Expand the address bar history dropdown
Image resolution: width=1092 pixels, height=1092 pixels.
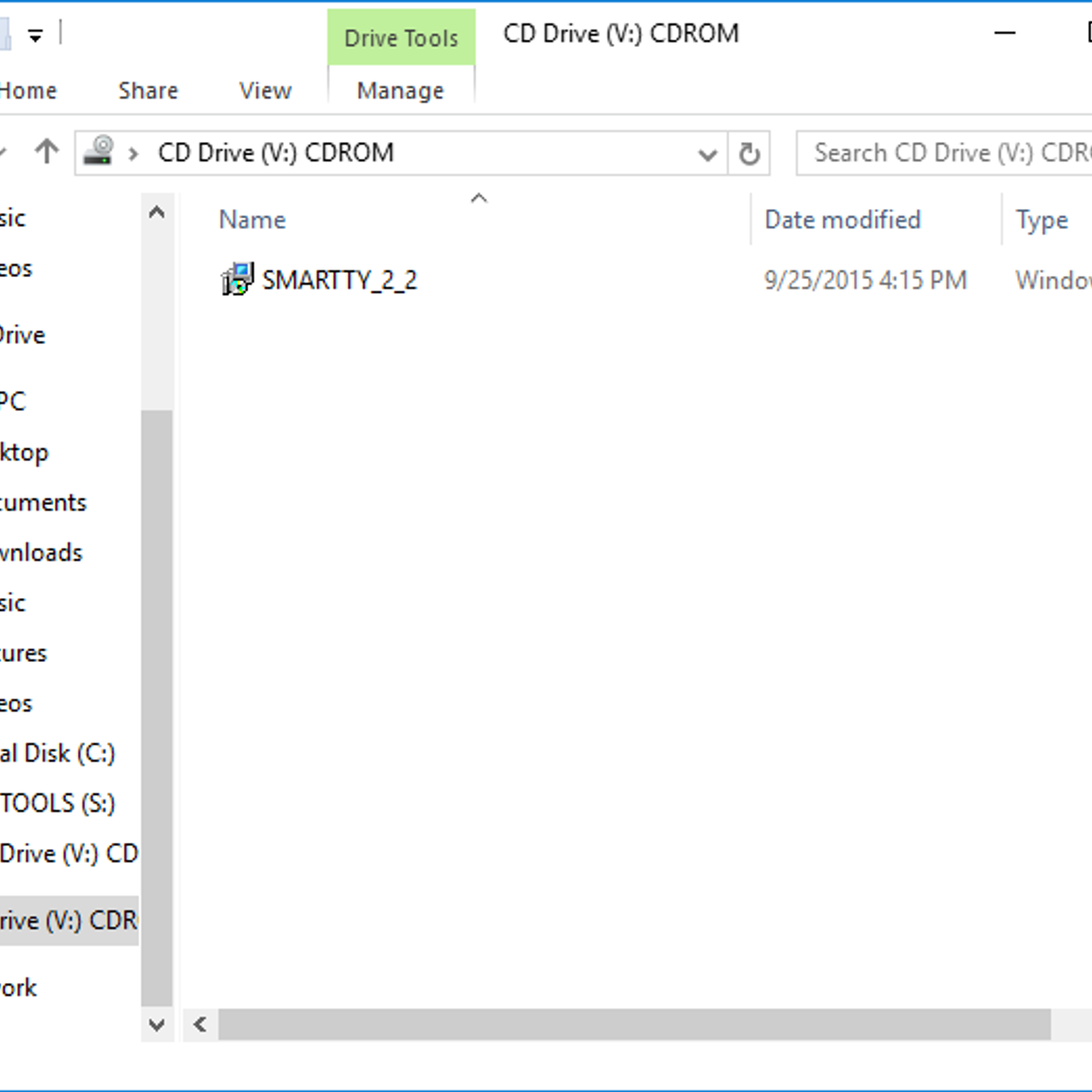point(708,154)
